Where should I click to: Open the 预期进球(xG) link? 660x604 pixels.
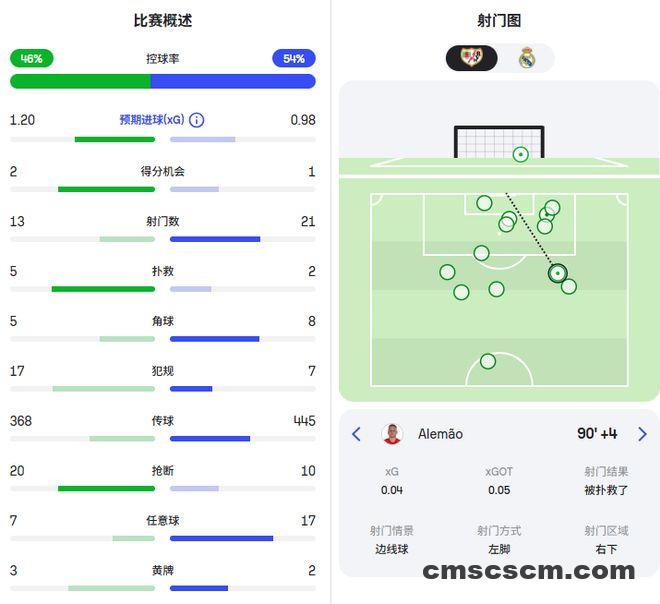152,120
